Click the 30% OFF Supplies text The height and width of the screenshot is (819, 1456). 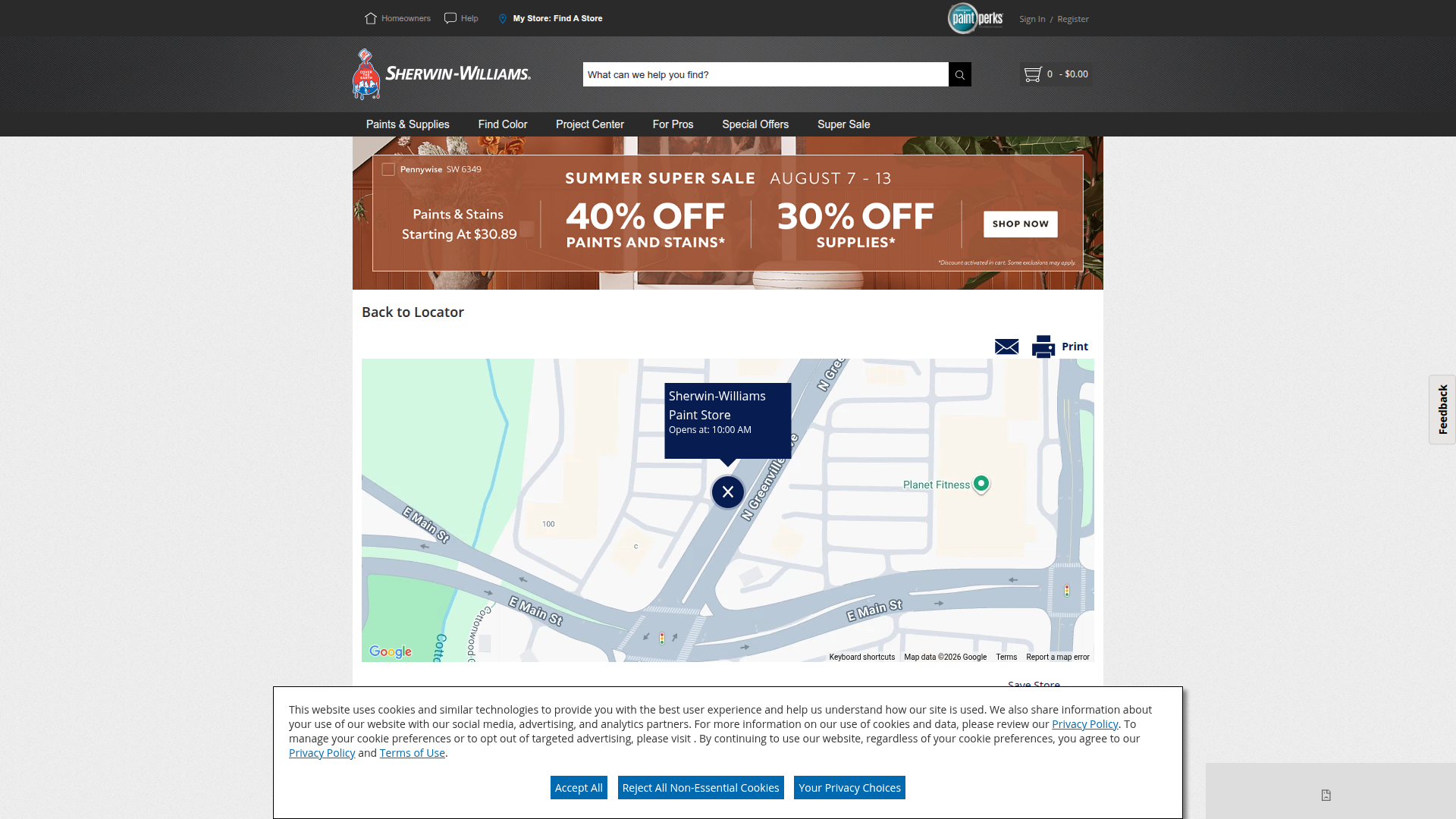(855, 225)
